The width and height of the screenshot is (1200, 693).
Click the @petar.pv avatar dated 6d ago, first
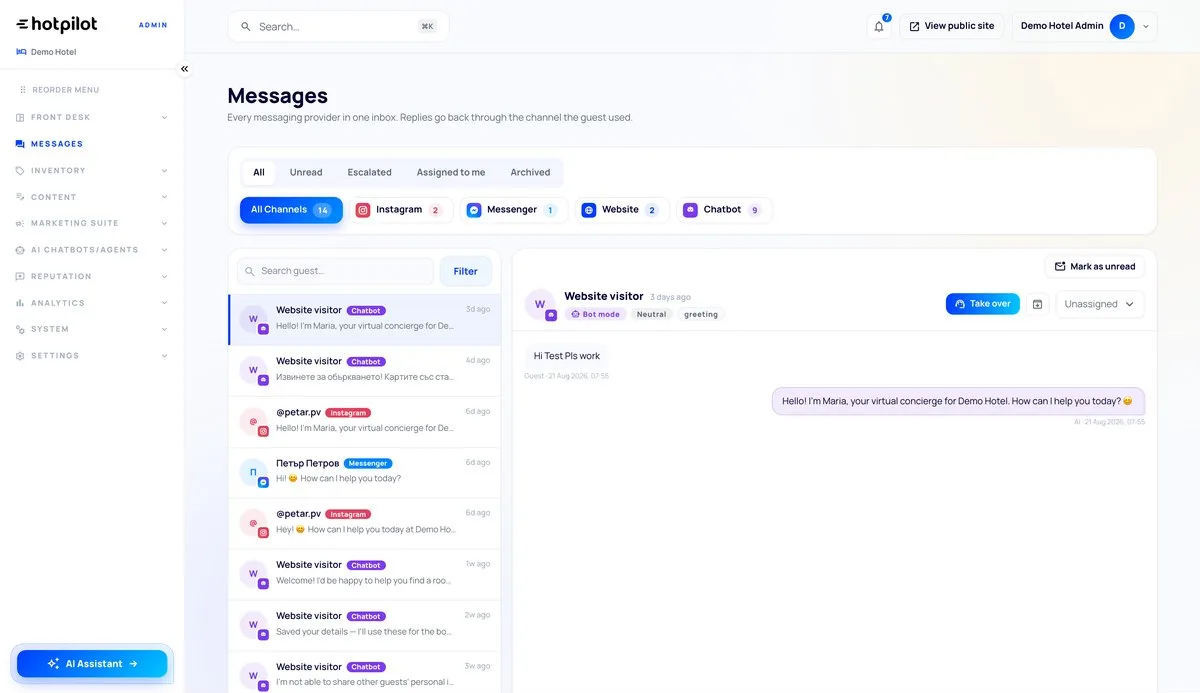pyautogui.click(x=254, y=422)
